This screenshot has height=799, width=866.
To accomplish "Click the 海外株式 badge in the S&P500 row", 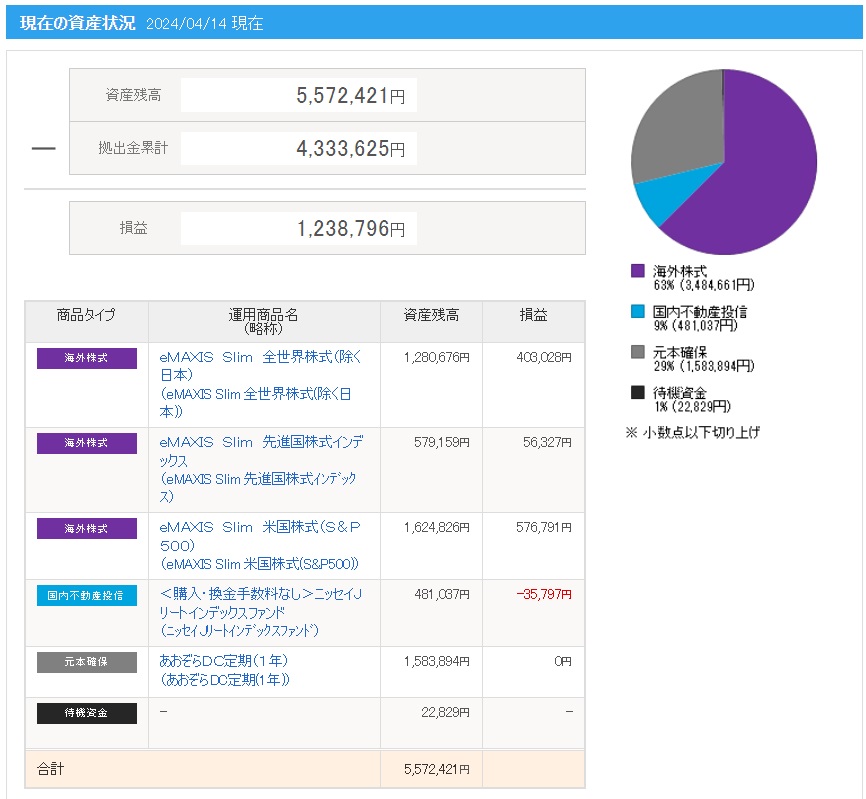I will 87,528.
